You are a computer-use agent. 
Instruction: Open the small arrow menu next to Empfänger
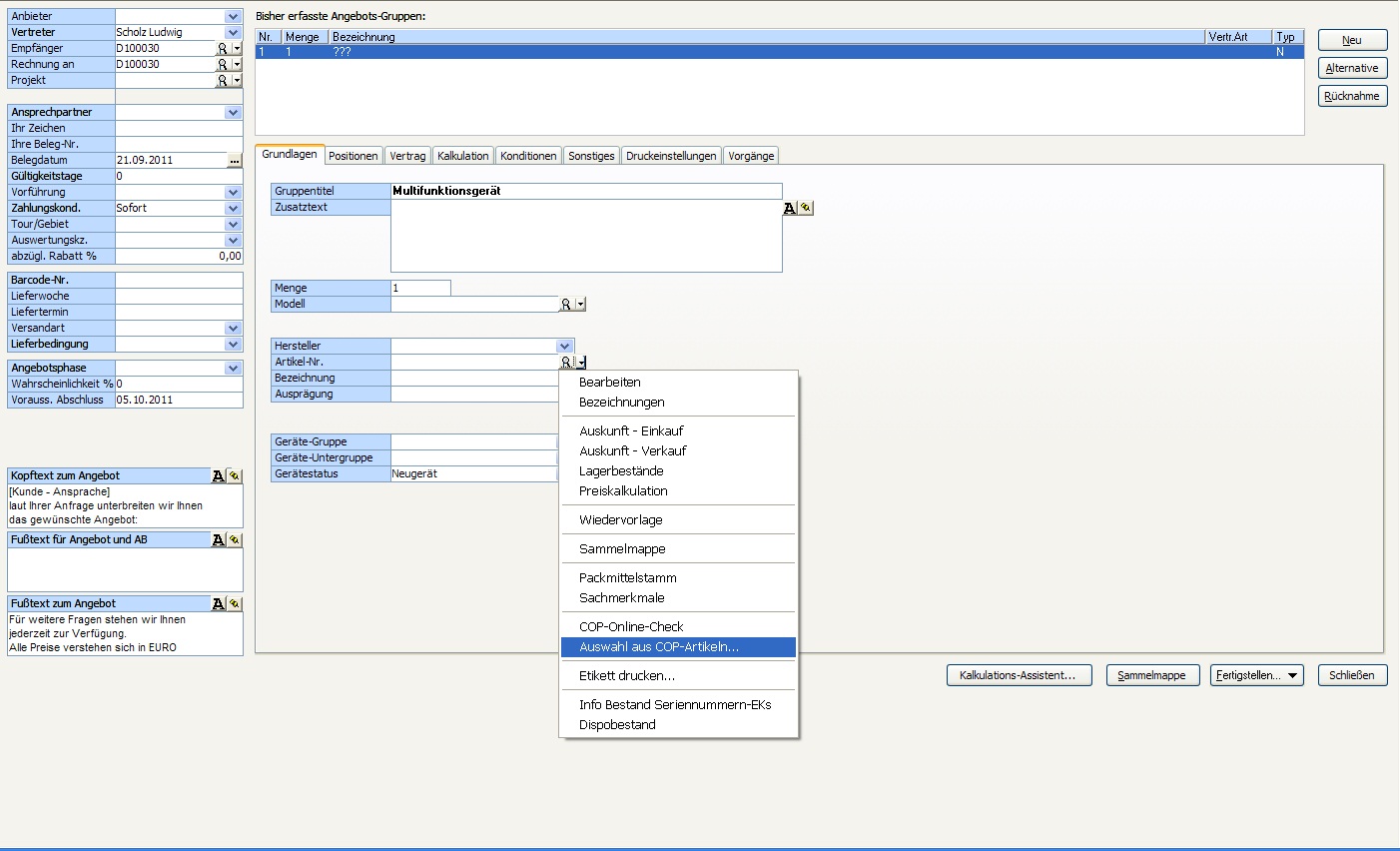click(238, 48)
